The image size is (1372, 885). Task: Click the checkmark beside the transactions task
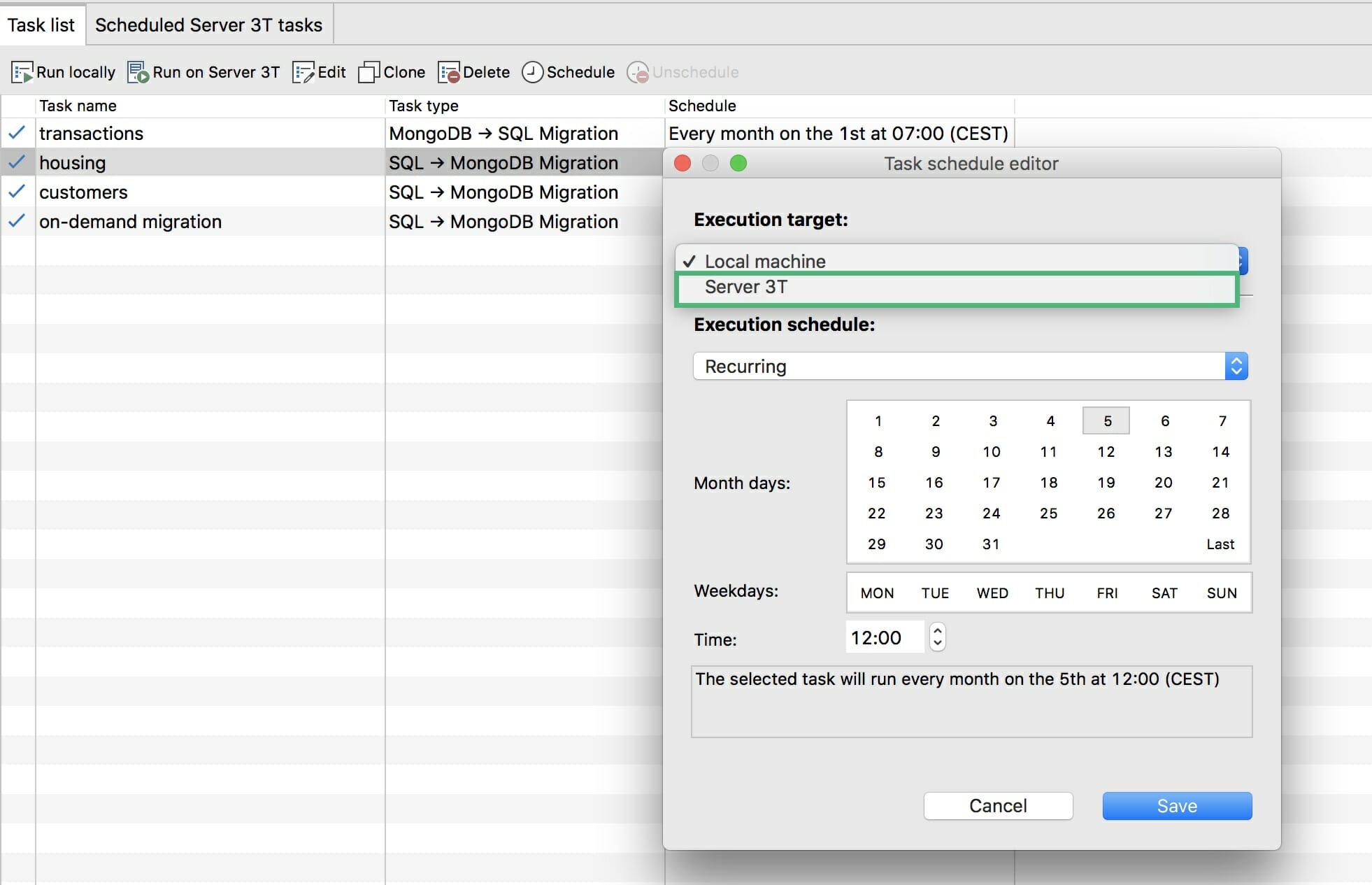[17, 133]
